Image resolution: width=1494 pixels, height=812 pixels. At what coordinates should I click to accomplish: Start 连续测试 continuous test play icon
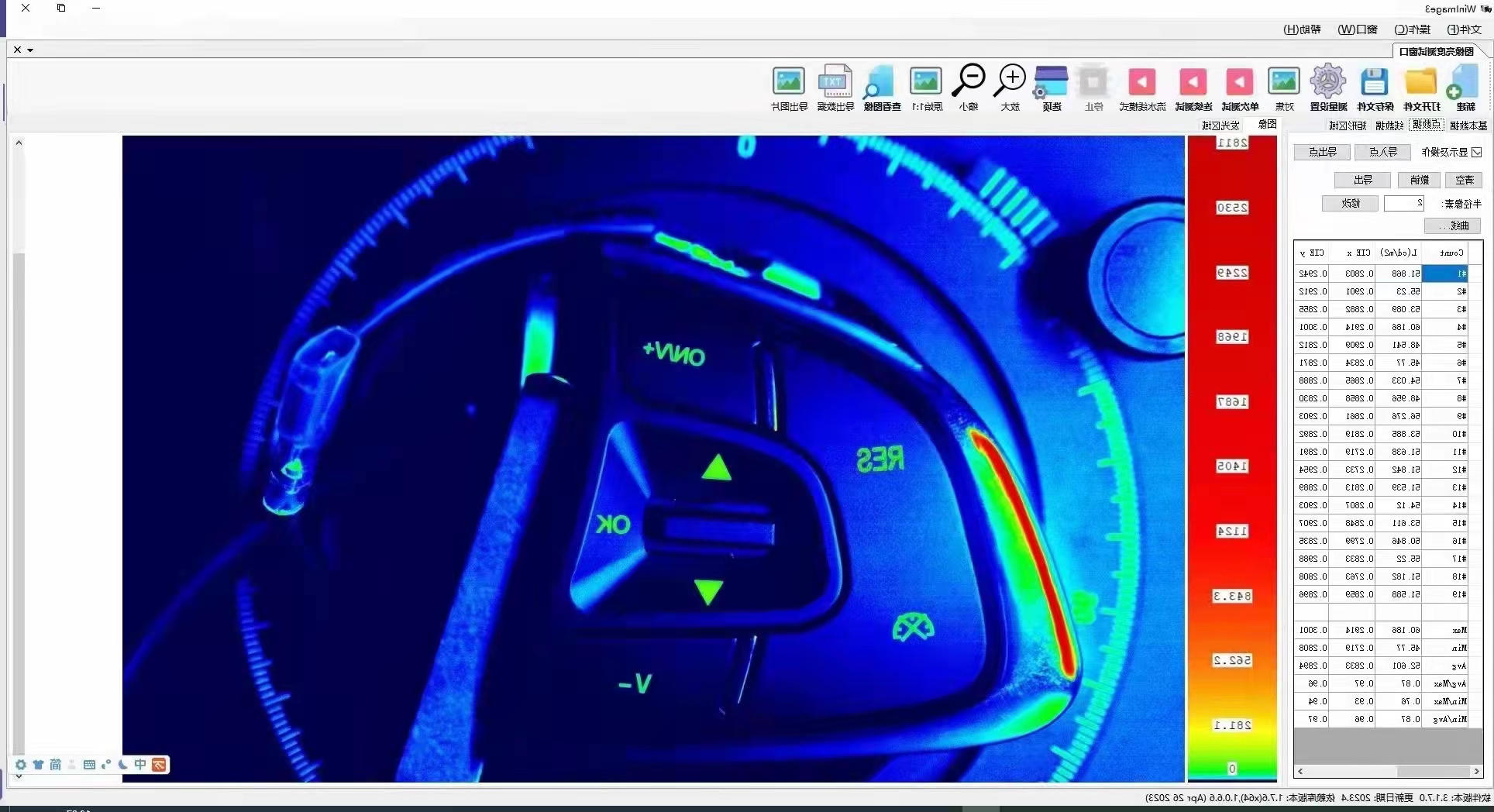point(1193,82)
